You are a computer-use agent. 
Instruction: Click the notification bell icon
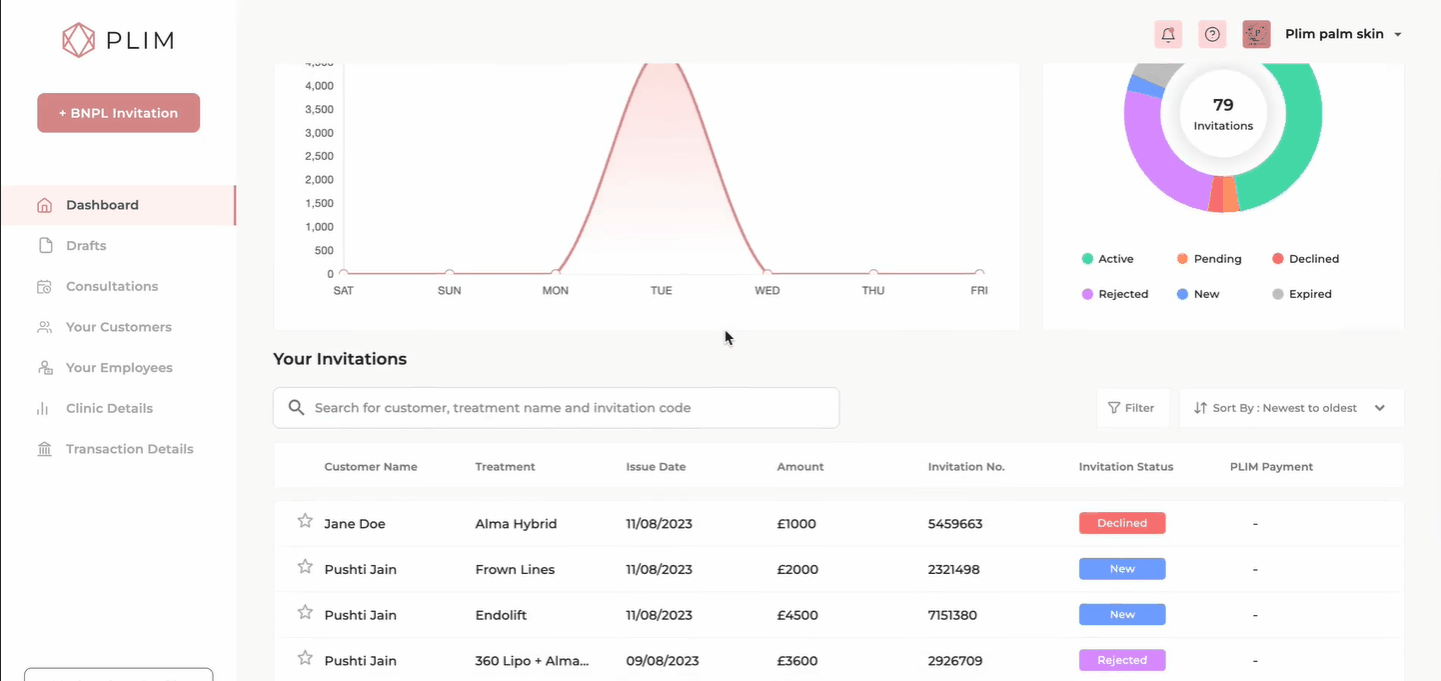[1167, 34]
